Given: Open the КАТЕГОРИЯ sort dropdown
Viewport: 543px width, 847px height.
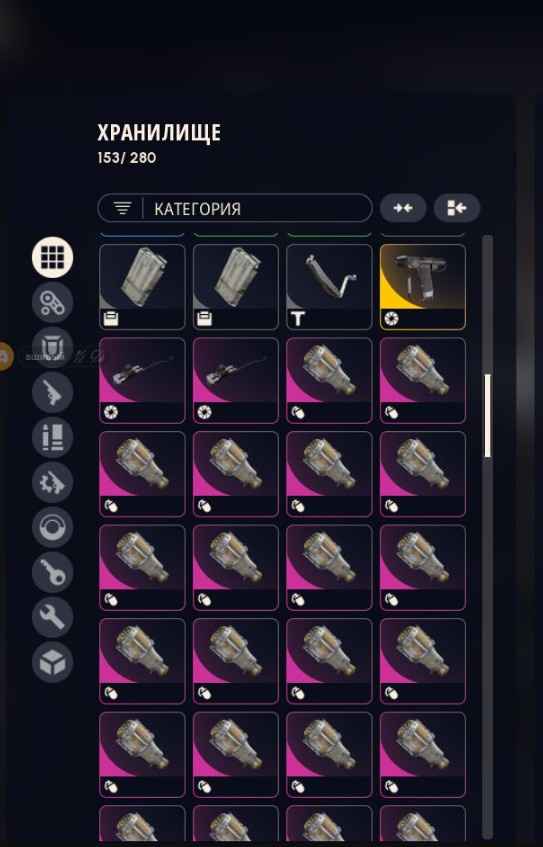Looking at the screenshot, I should [x=235, y=208].
